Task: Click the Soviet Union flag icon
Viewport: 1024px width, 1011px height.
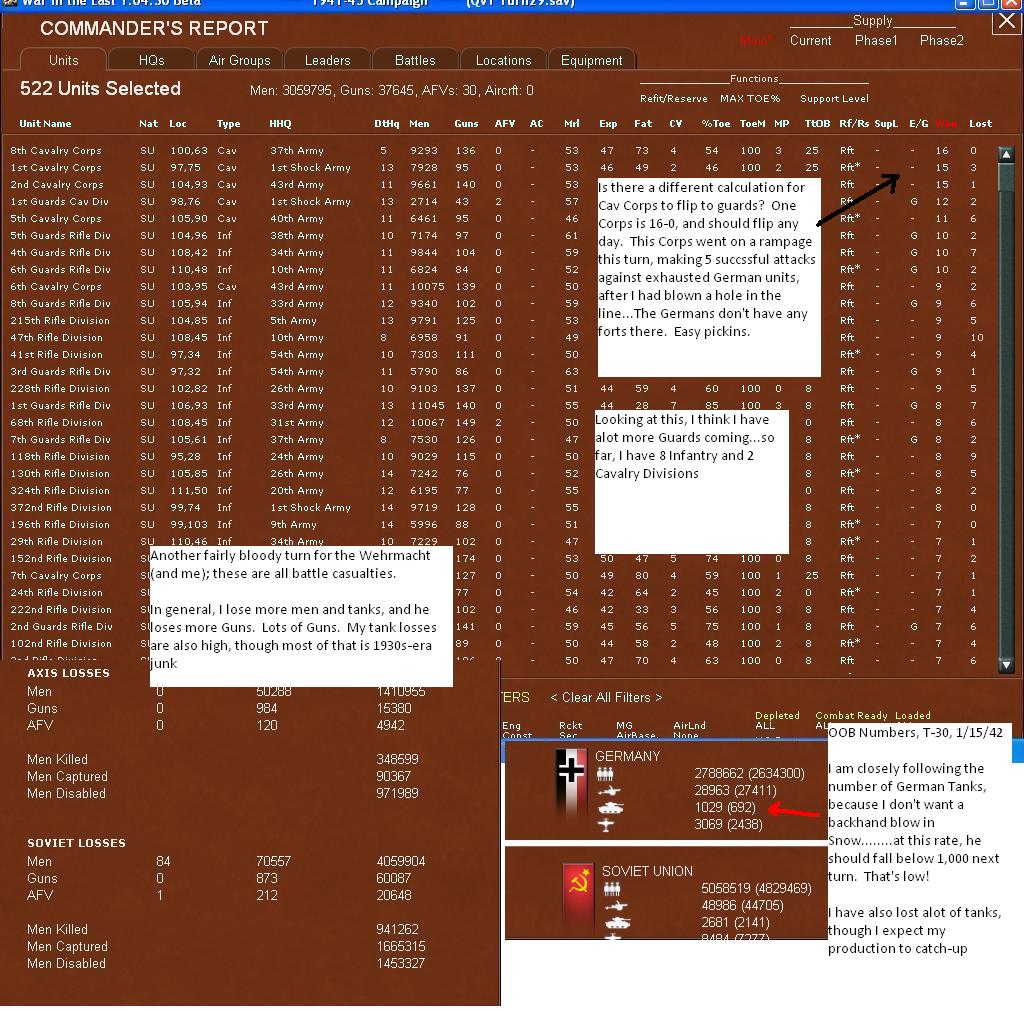Action: point(578,899)
